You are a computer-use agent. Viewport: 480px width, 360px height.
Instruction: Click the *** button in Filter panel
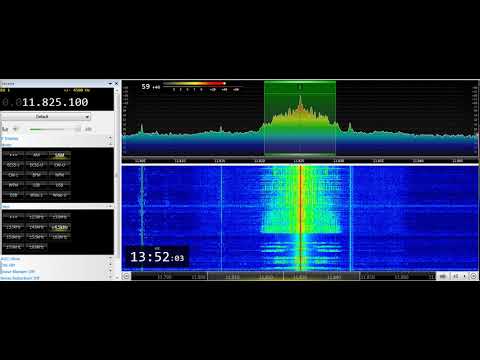[13, 217]
